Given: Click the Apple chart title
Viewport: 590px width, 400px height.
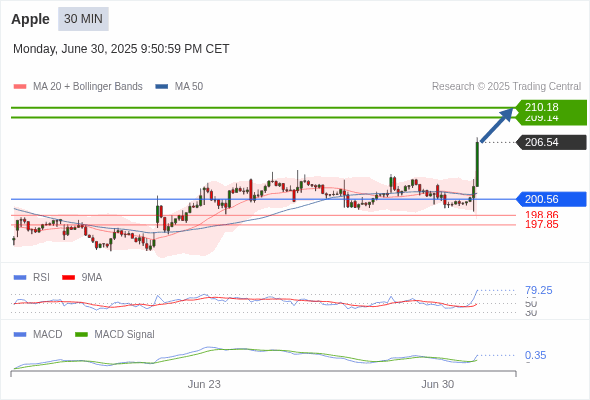Looking at the screenshot, I should coord(30,19).
